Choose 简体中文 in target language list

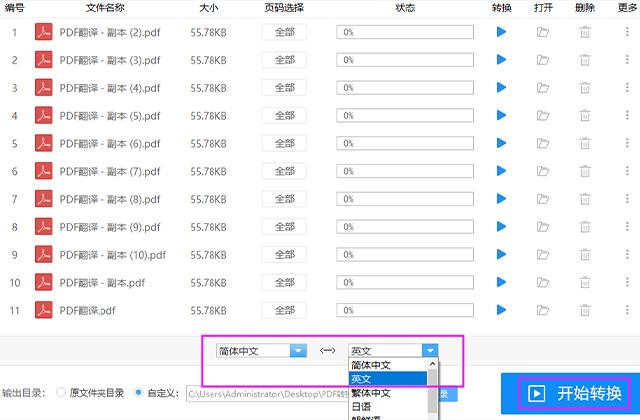388,365
